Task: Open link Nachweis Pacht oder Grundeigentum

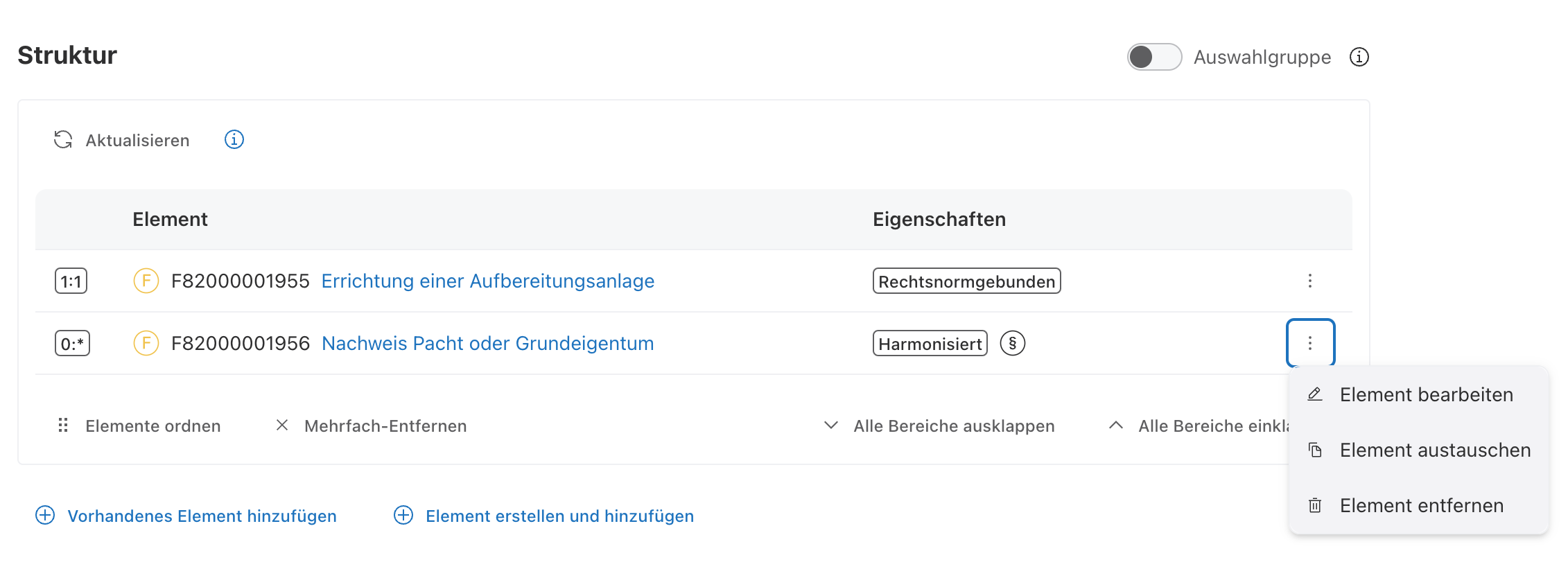Action: coord(487,344)
